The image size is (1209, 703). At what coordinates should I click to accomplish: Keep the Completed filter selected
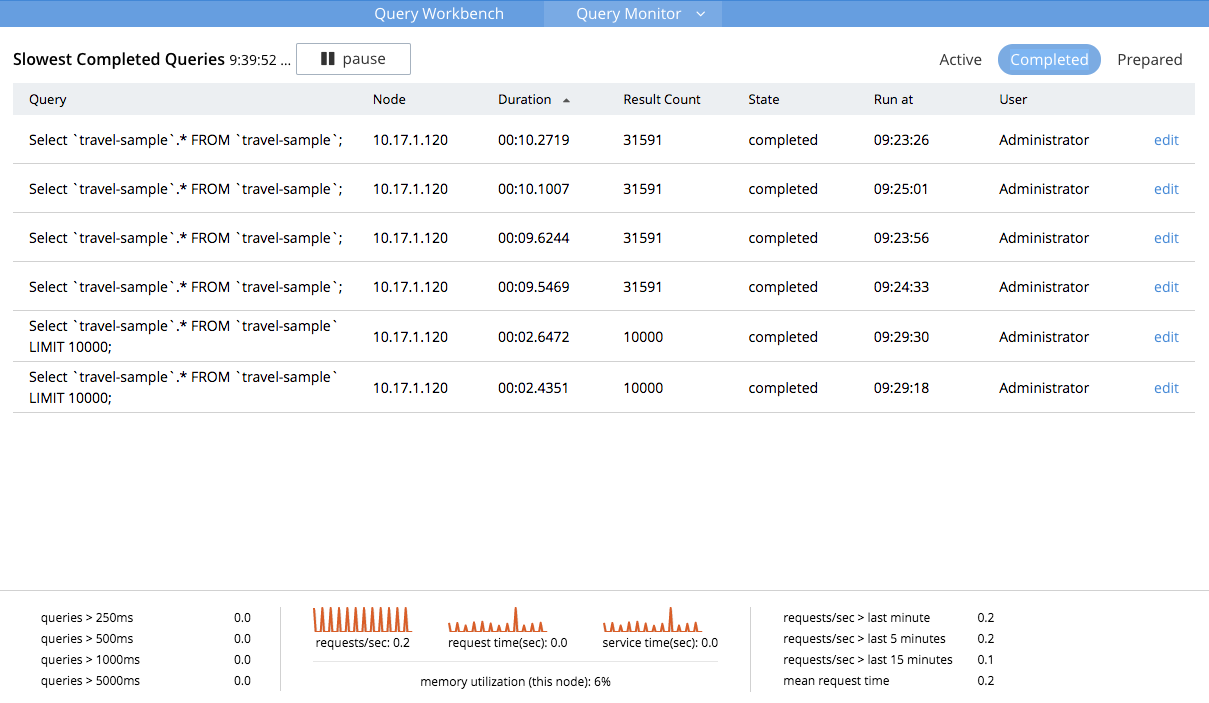[1049, 60]
